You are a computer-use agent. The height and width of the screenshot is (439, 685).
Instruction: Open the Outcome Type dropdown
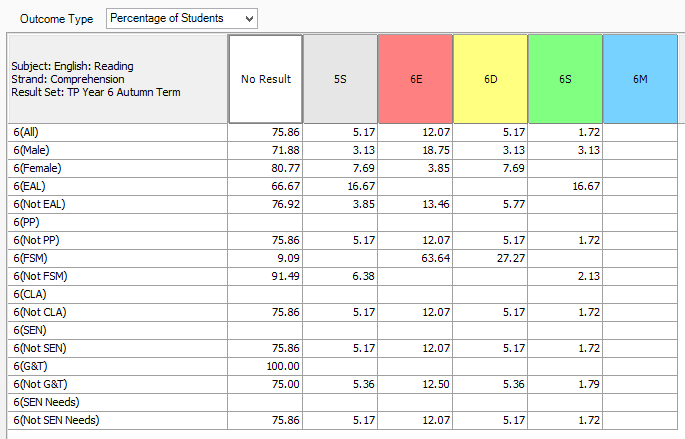[x=182, y=18]
